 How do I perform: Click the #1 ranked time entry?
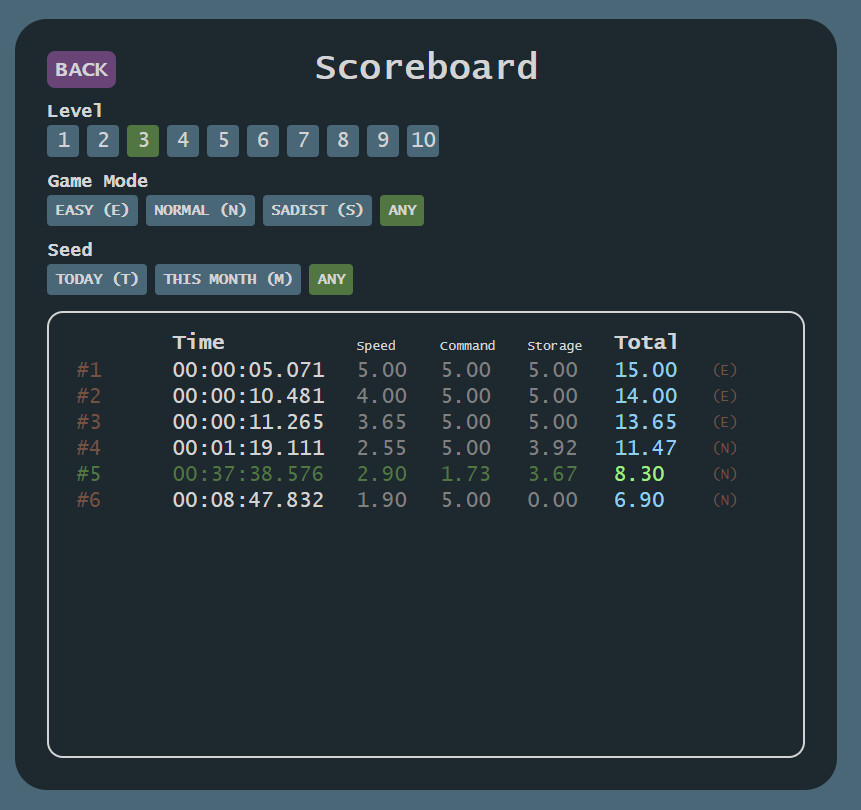click(248, 370)
